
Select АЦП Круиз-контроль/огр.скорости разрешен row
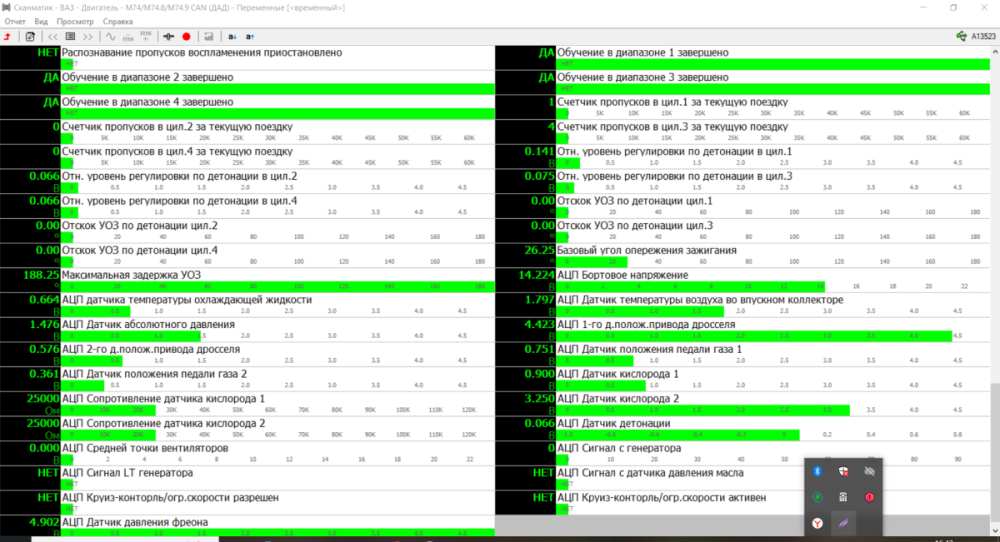pos(247,502)
